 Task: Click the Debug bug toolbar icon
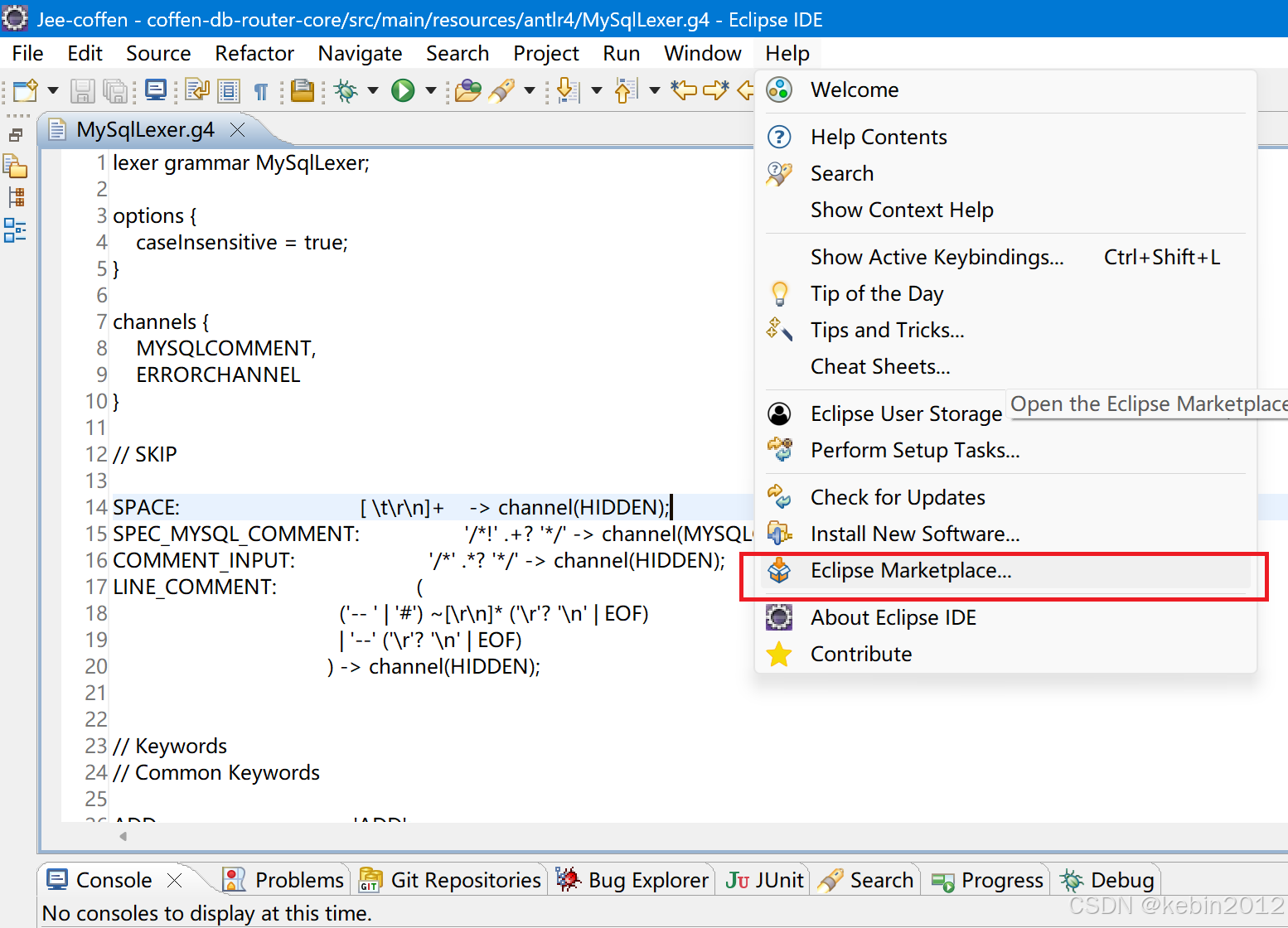pyautogui.click(x=346, y=90)
